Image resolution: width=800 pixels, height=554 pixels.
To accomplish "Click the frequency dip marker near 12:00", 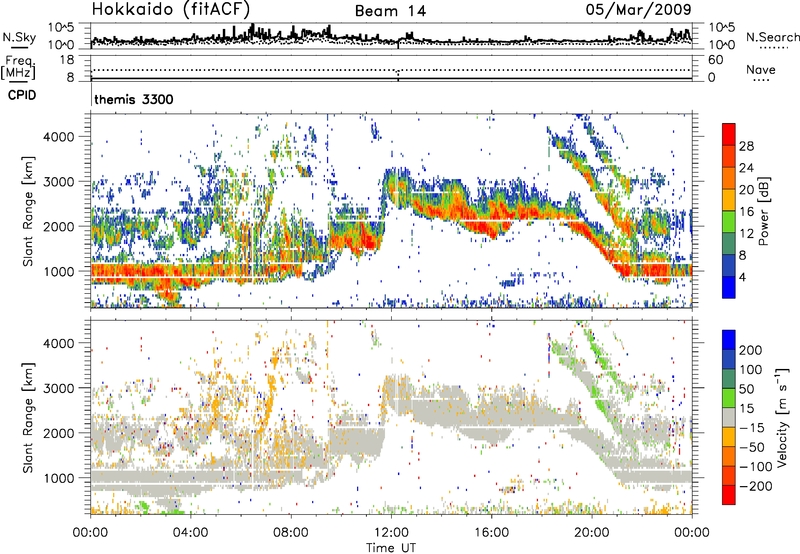I will pyautogui.click(x=398, y=74).
